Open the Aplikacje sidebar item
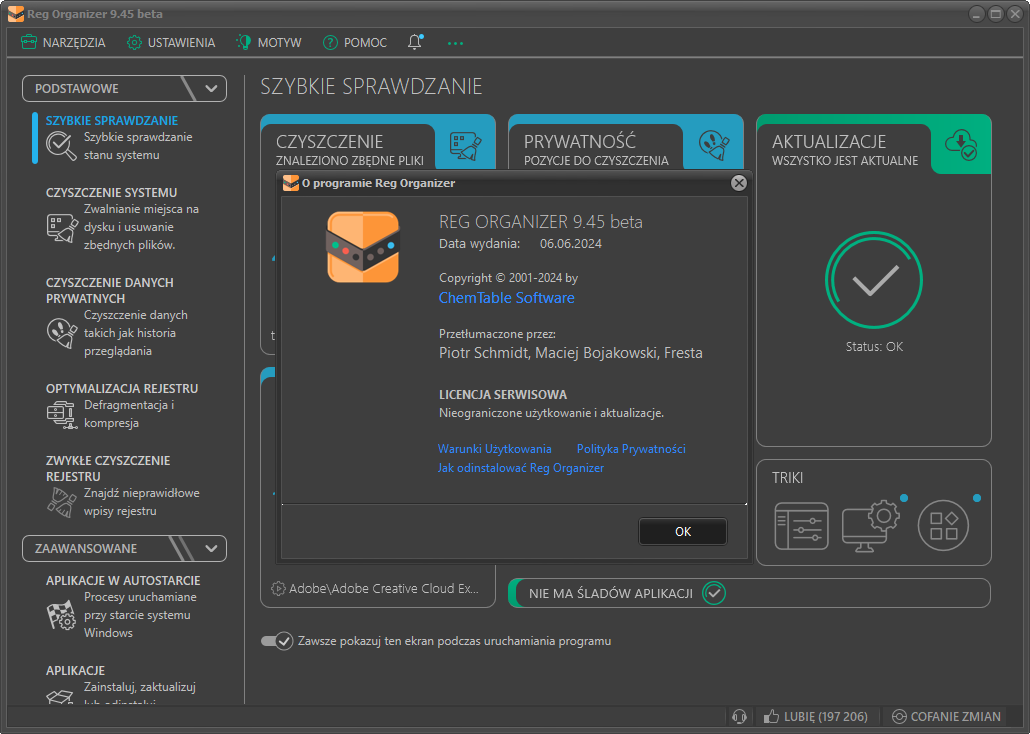The width and height of the screenshot is (1030, 734). click(76, 670)
